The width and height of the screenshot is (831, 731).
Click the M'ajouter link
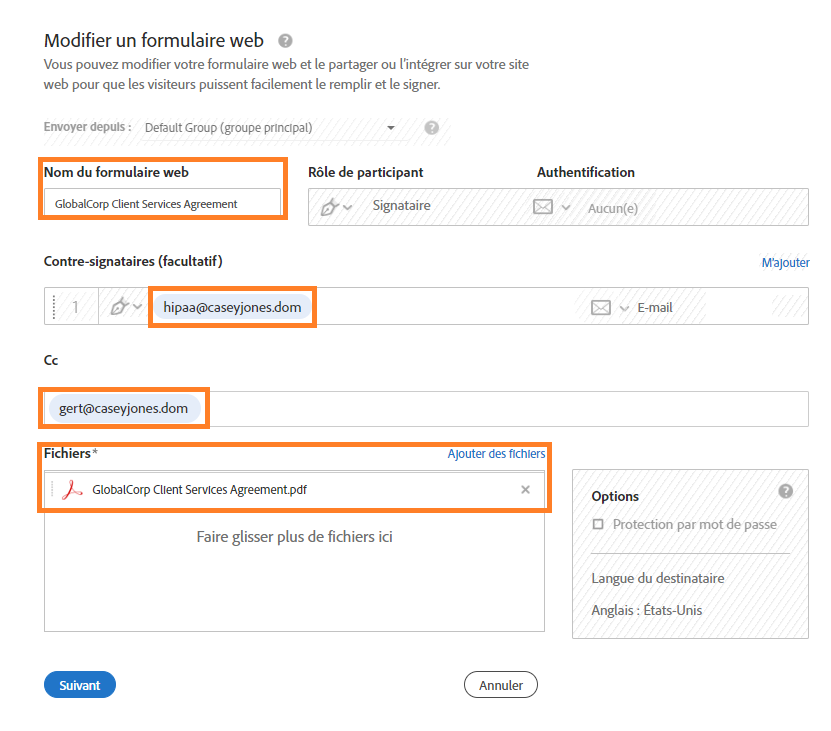[786, 262]
